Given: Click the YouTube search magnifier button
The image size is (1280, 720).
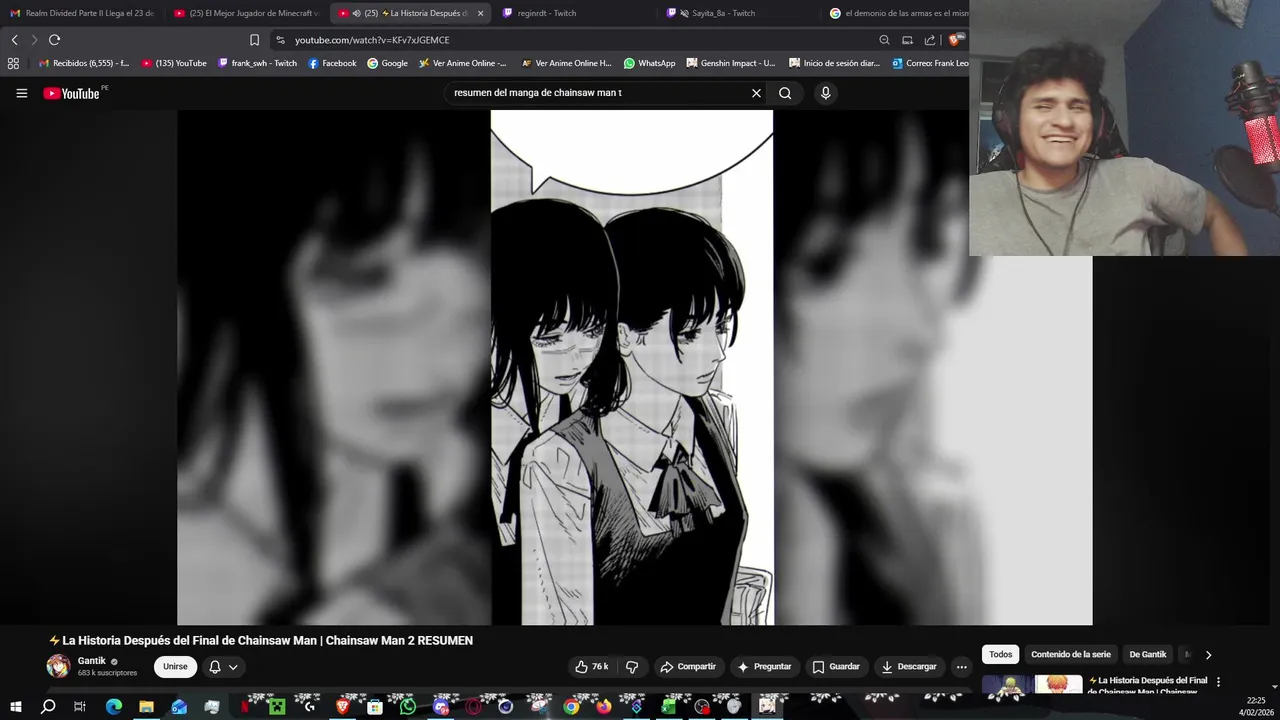Looking at the screenshot, I should 785,93.
